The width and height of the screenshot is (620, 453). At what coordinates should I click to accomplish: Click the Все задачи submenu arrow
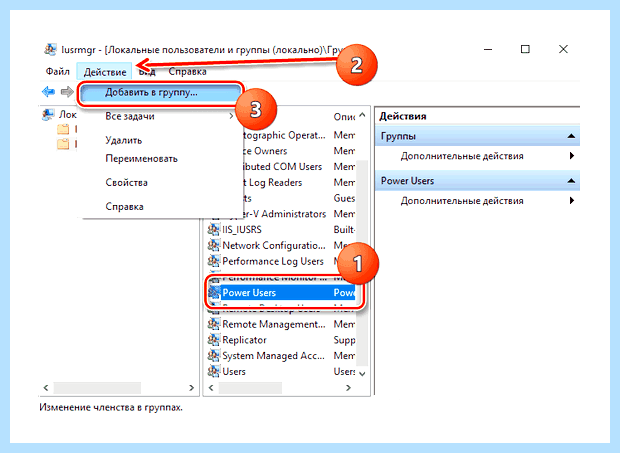point(231,116)
